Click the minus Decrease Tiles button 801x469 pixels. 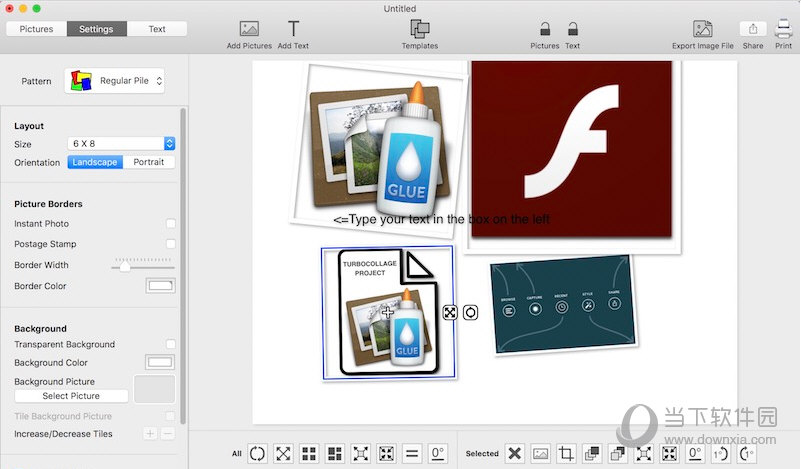pos(168,434)
